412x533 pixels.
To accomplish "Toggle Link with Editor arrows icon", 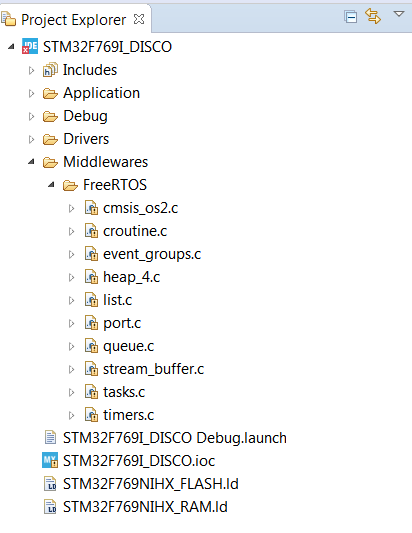I will (x=373, y=16).
